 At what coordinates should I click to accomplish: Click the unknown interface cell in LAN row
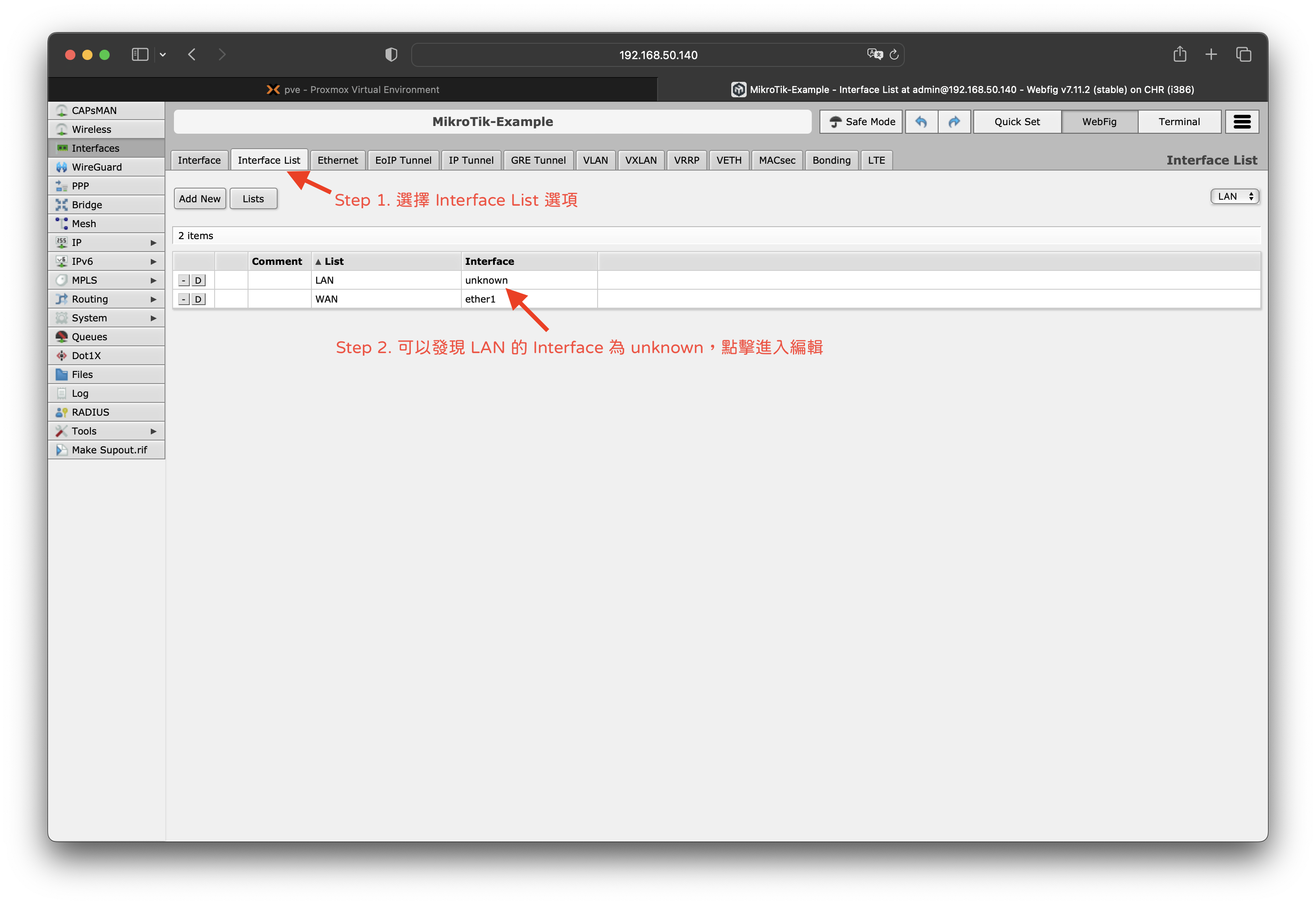(486, 280)
